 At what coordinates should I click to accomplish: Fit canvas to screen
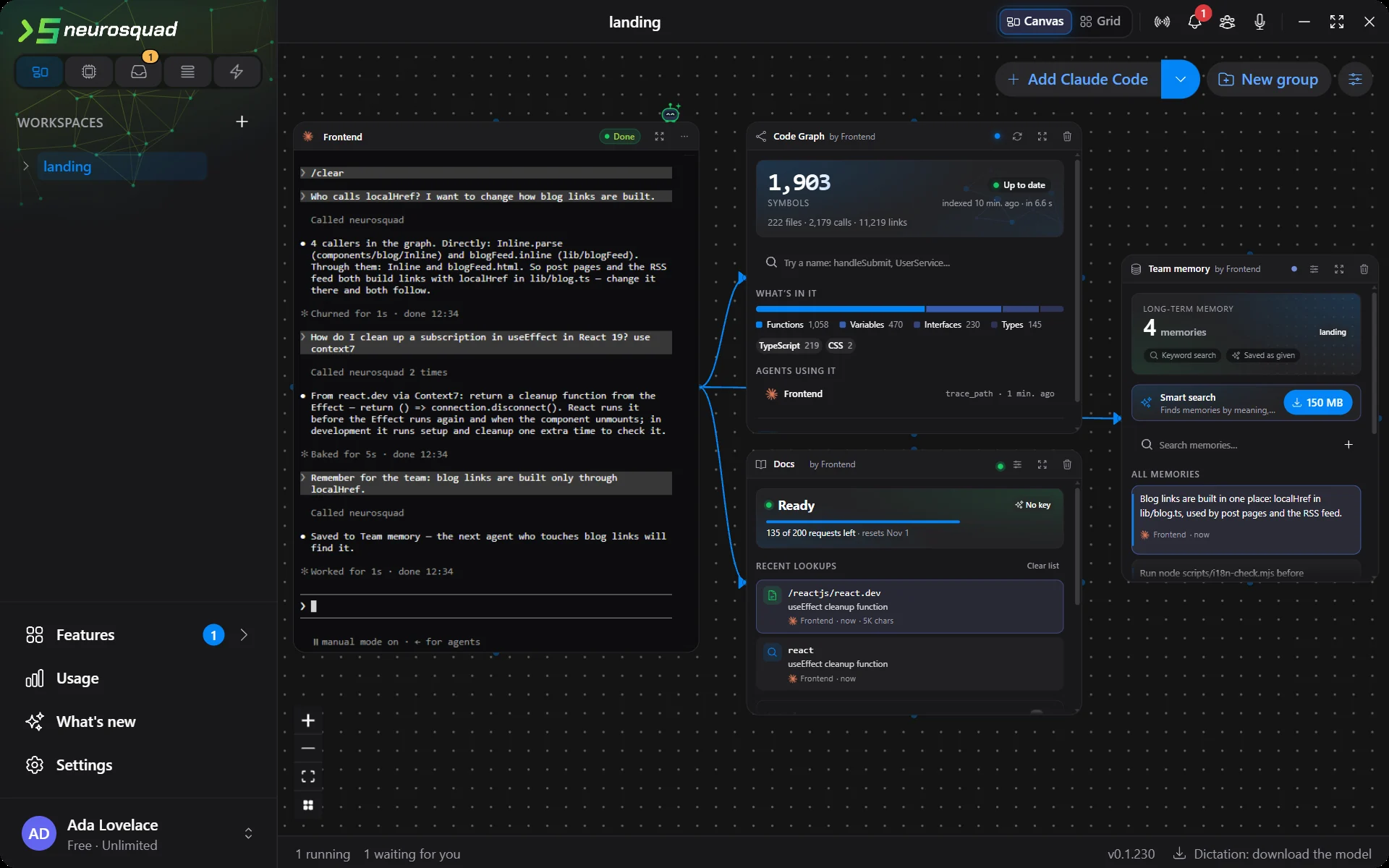coord(308,777)
